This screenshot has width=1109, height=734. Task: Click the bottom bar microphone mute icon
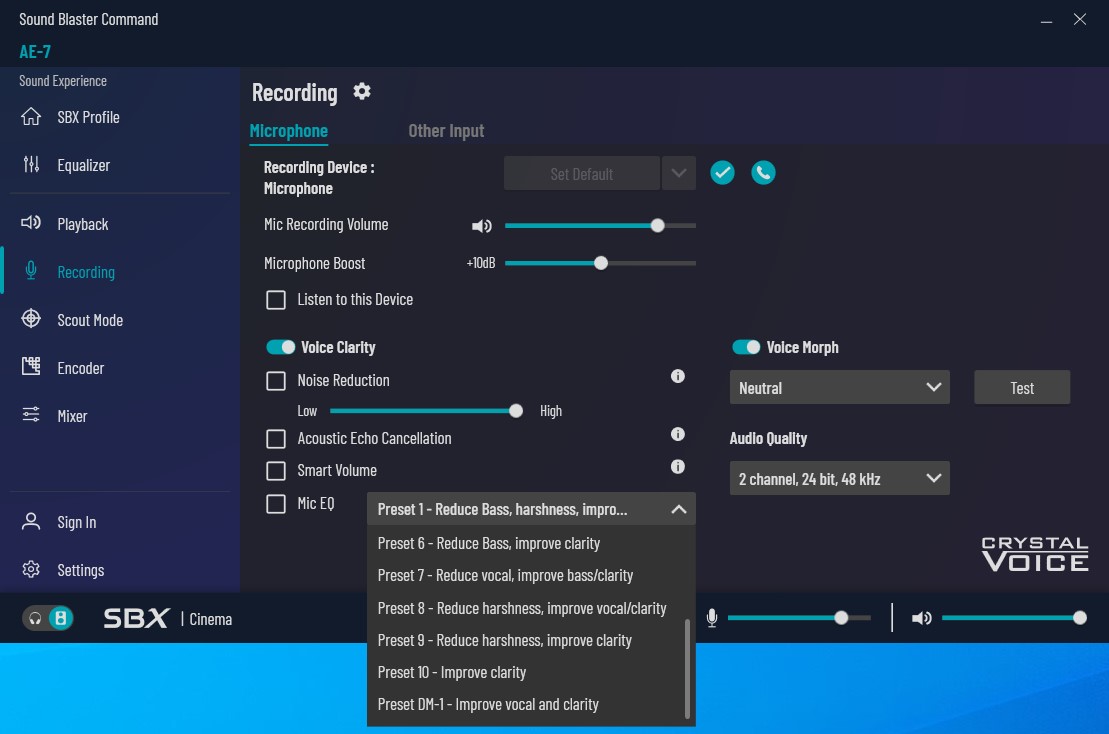[x=712, y=618]
